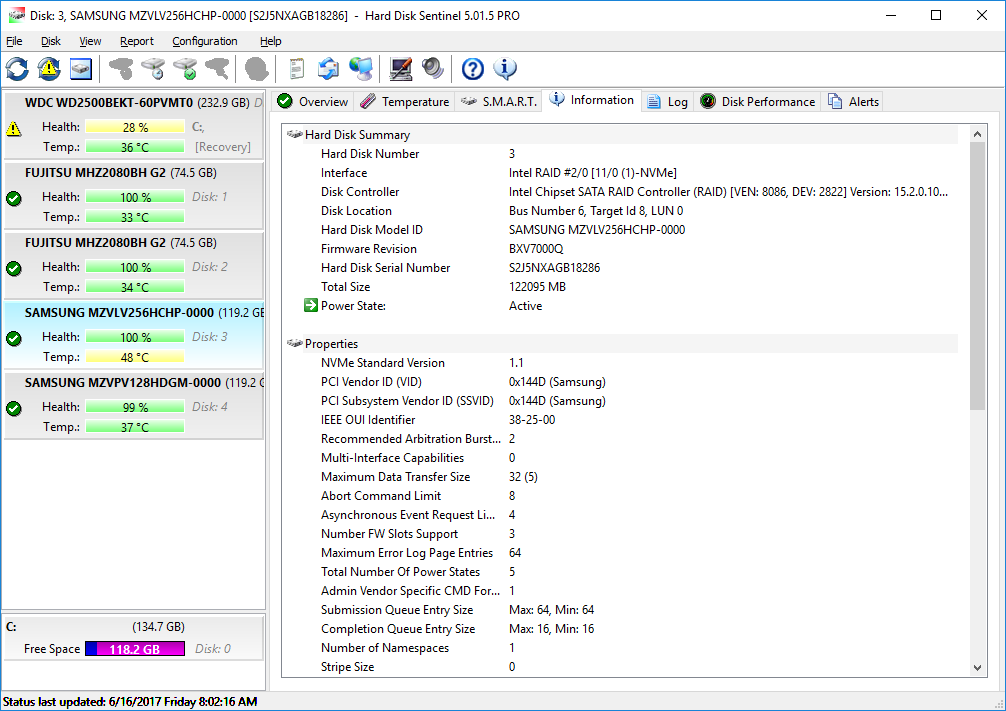
Task: Click the first greyed-out disk test icon
Action: [121, 69]
